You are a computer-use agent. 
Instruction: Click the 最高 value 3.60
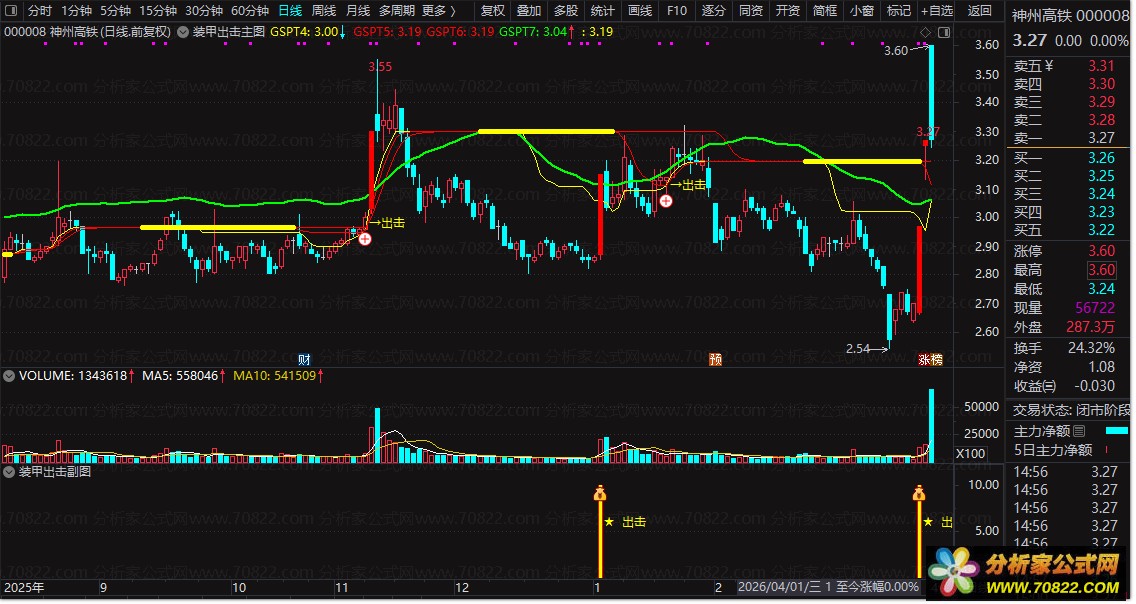coord(1101,270)
